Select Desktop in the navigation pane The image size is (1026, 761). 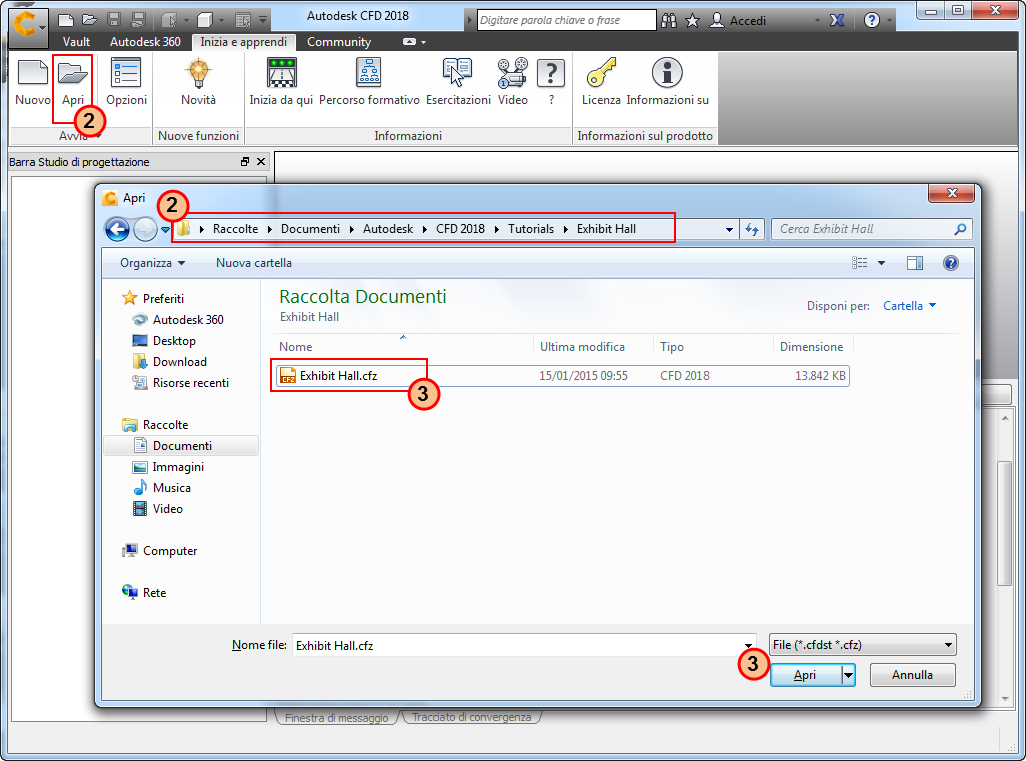(x=174, y=341)
